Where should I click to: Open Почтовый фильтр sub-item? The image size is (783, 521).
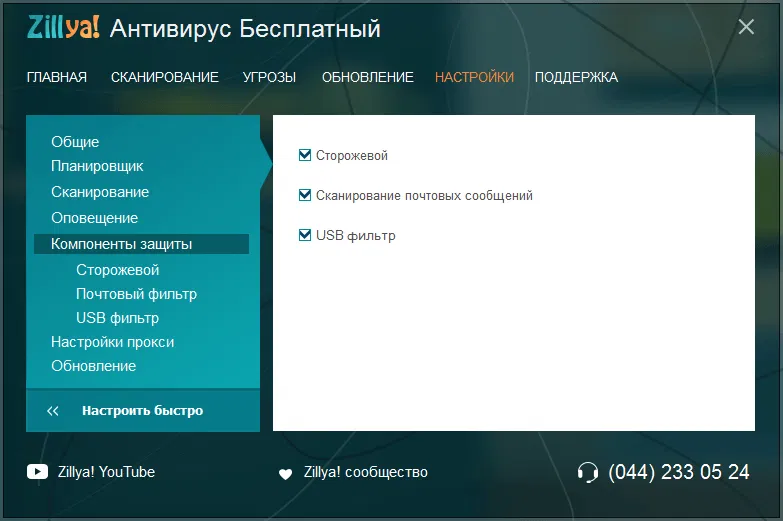[x=136, y=294]
